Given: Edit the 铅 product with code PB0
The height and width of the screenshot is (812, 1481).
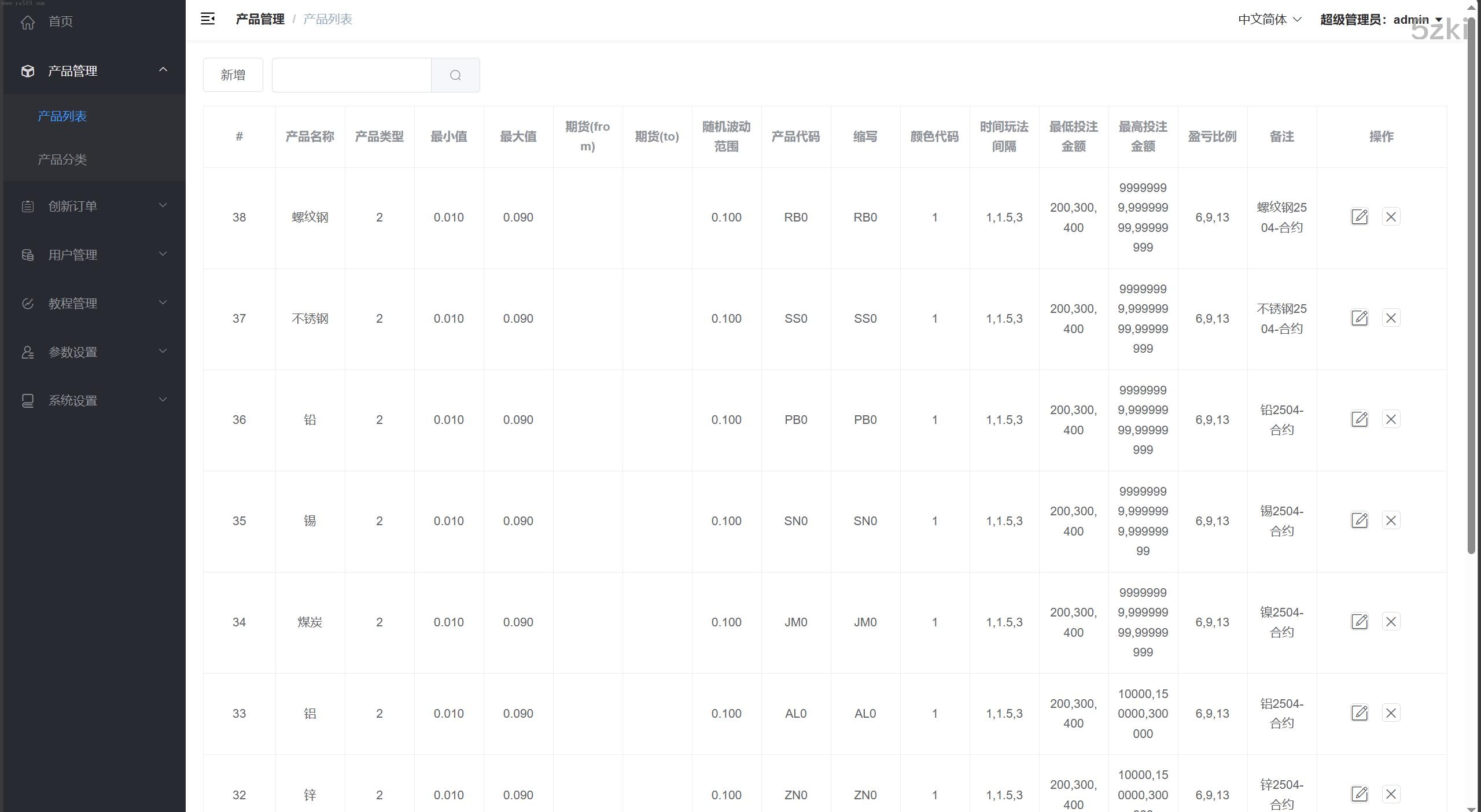Looking at the screenshot, I should pos(1359,419).
